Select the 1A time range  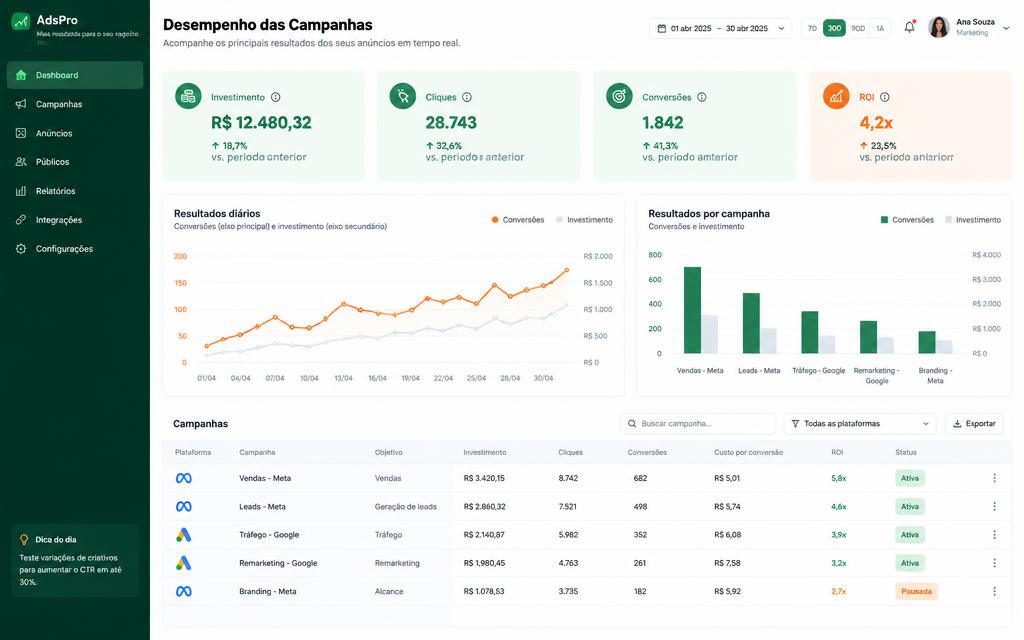point(880,28)
